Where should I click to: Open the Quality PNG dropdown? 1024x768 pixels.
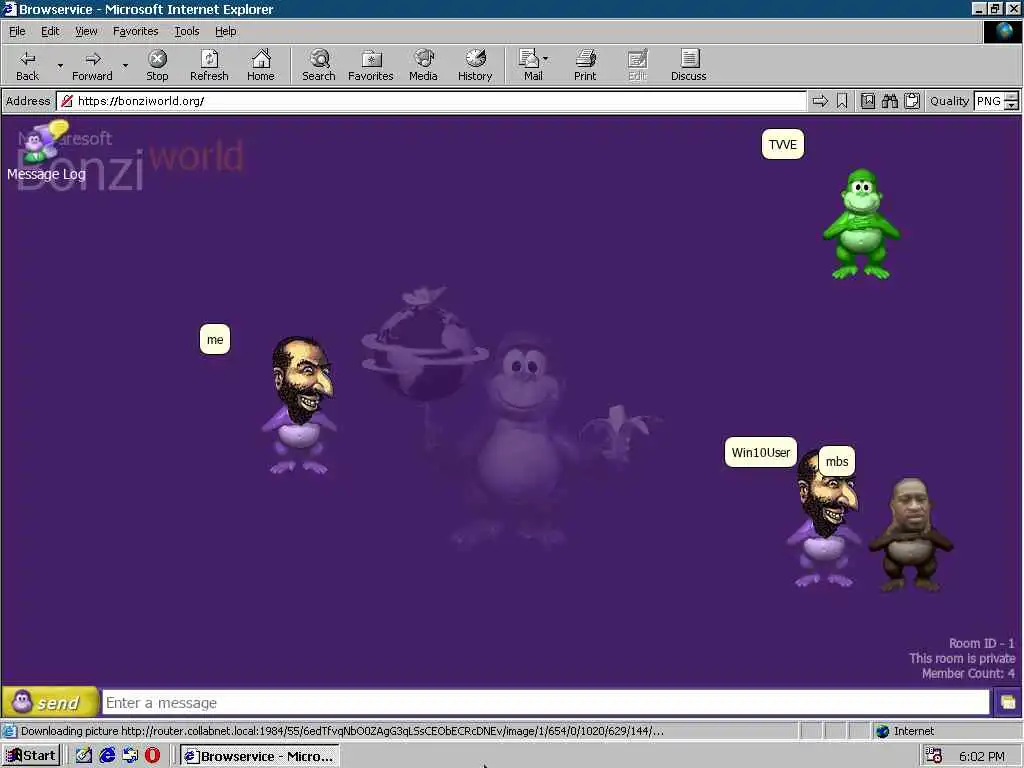point(996,101)
